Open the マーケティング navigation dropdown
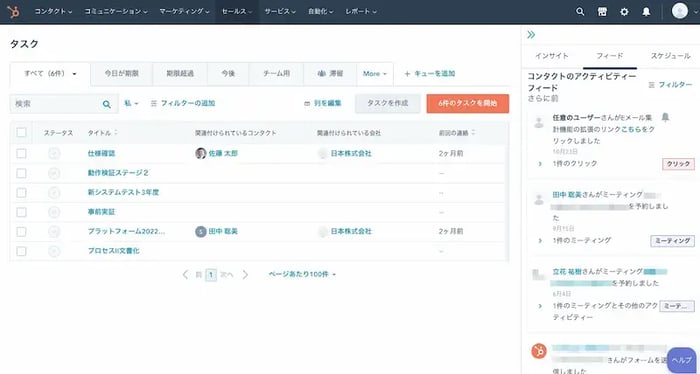Image resolution: width=700 pixels, height=374 pixels. (x=184, y=12)
